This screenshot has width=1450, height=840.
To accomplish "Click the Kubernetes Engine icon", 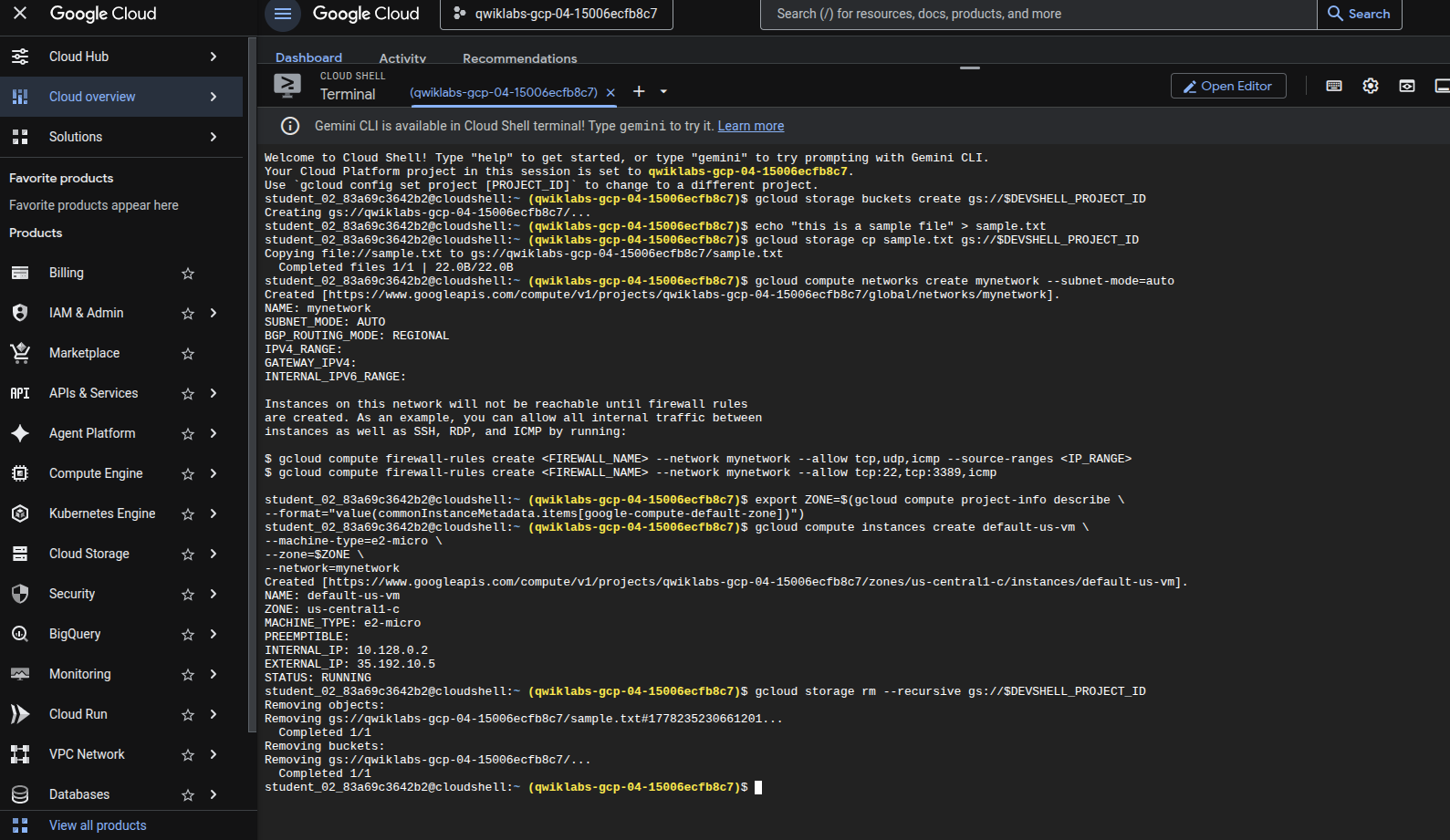I will [20, 513].
